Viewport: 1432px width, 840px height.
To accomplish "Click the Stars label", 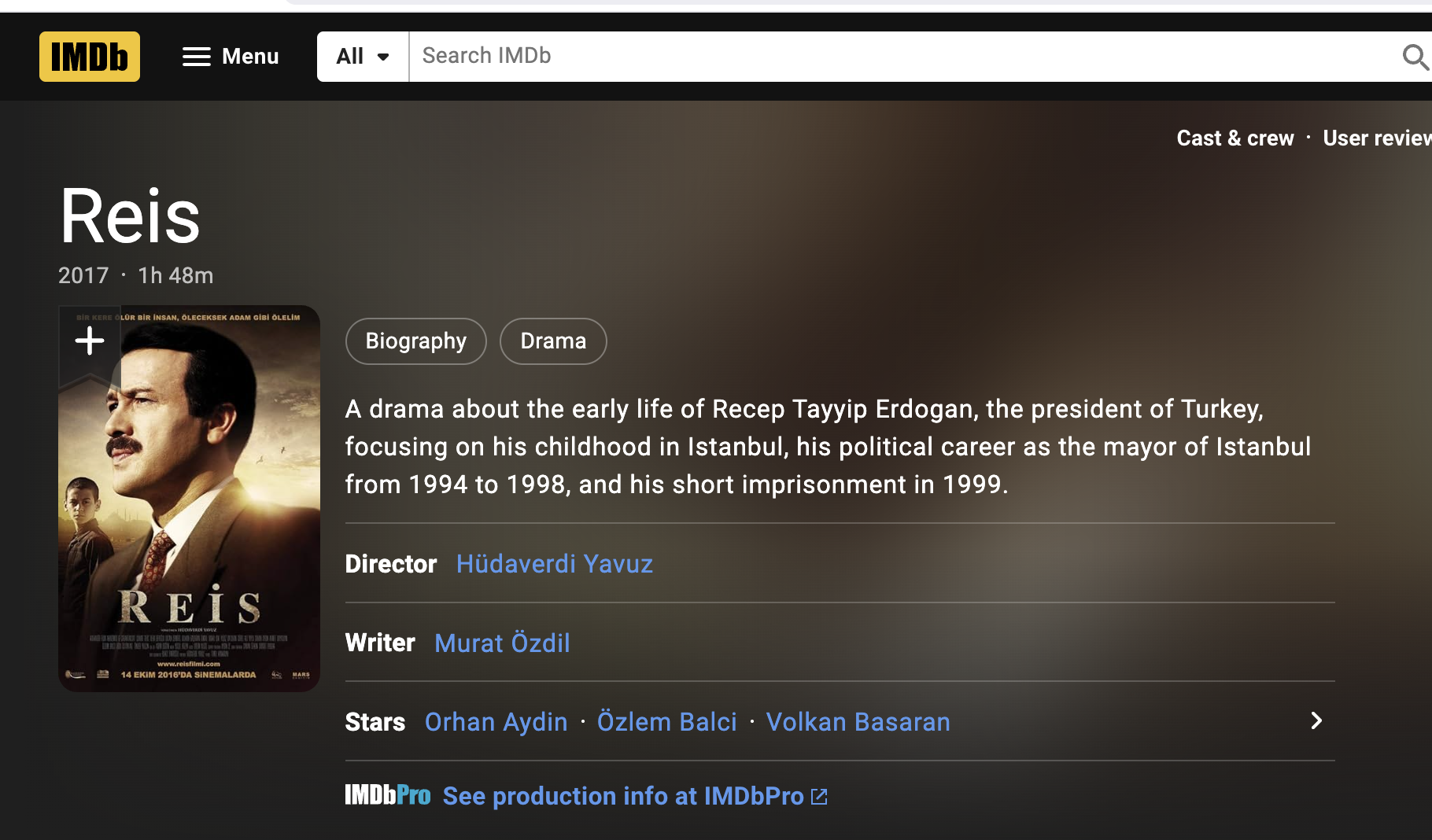I will click(375, 722).
